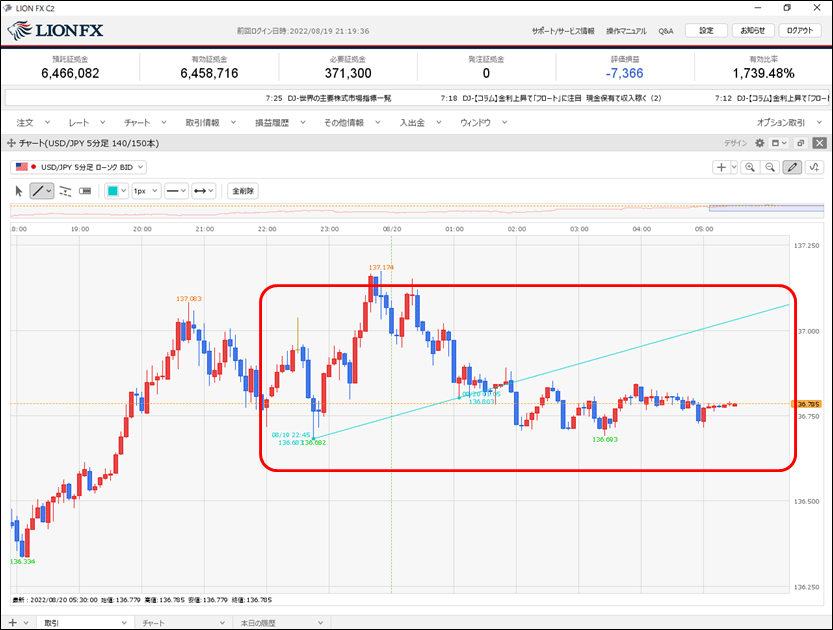The height and width of the screenshot is (630, 833).
Task: Expand the add chart dropdown arrow
Action: point(734,167)
